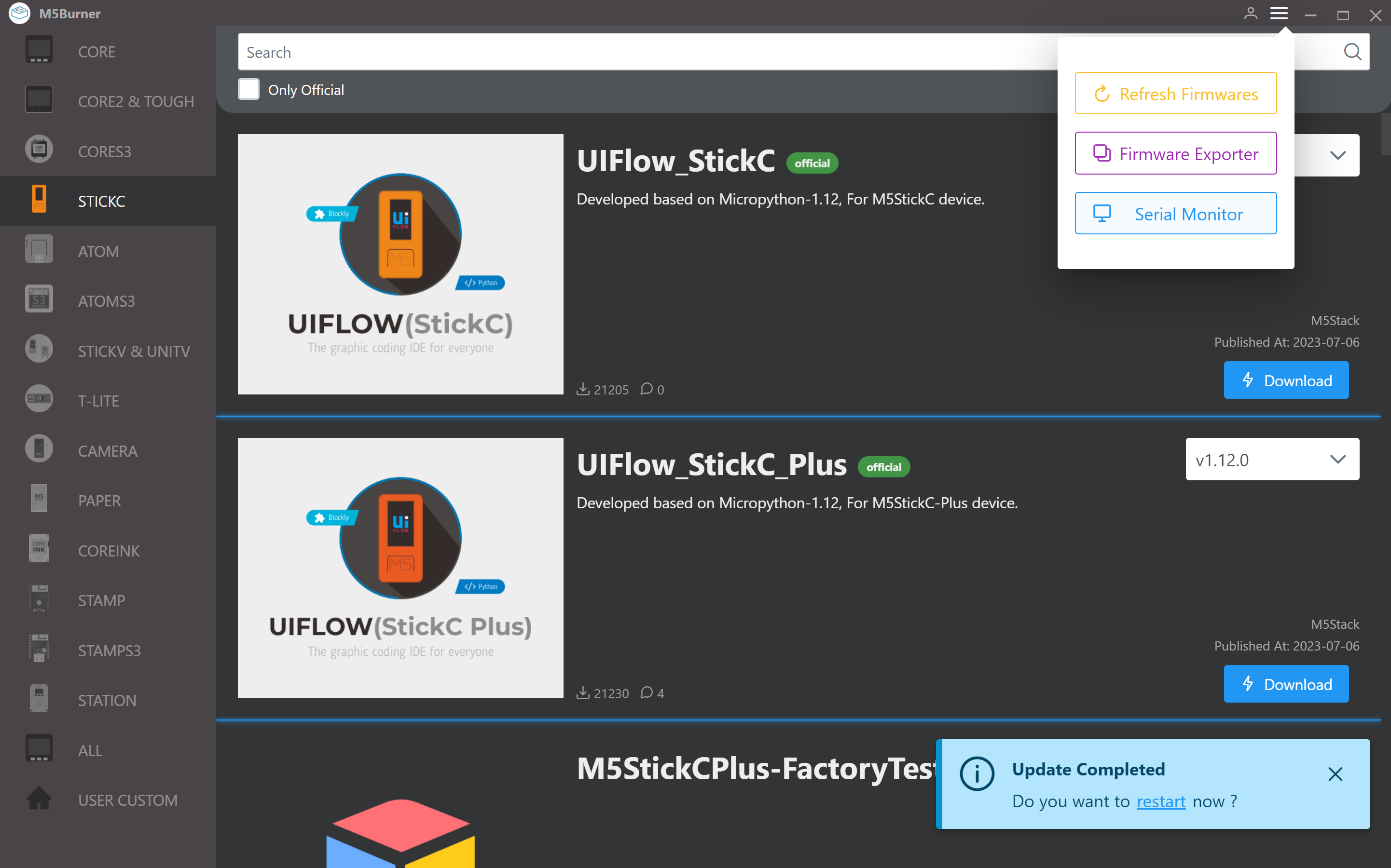Click the official badge on UIFlow_StickC
Viewport: 1391px width, 868px height.
[812, 163]
